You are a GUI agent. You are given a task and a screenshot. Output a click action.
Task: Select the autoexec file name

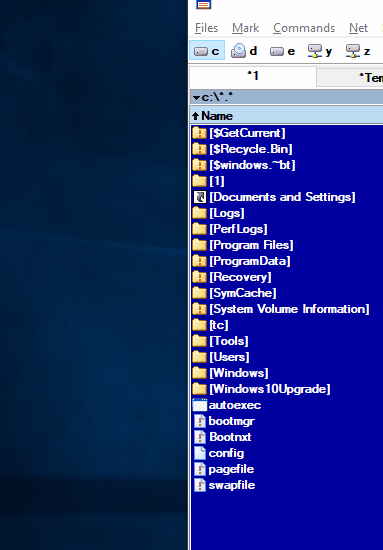[235, 405]
